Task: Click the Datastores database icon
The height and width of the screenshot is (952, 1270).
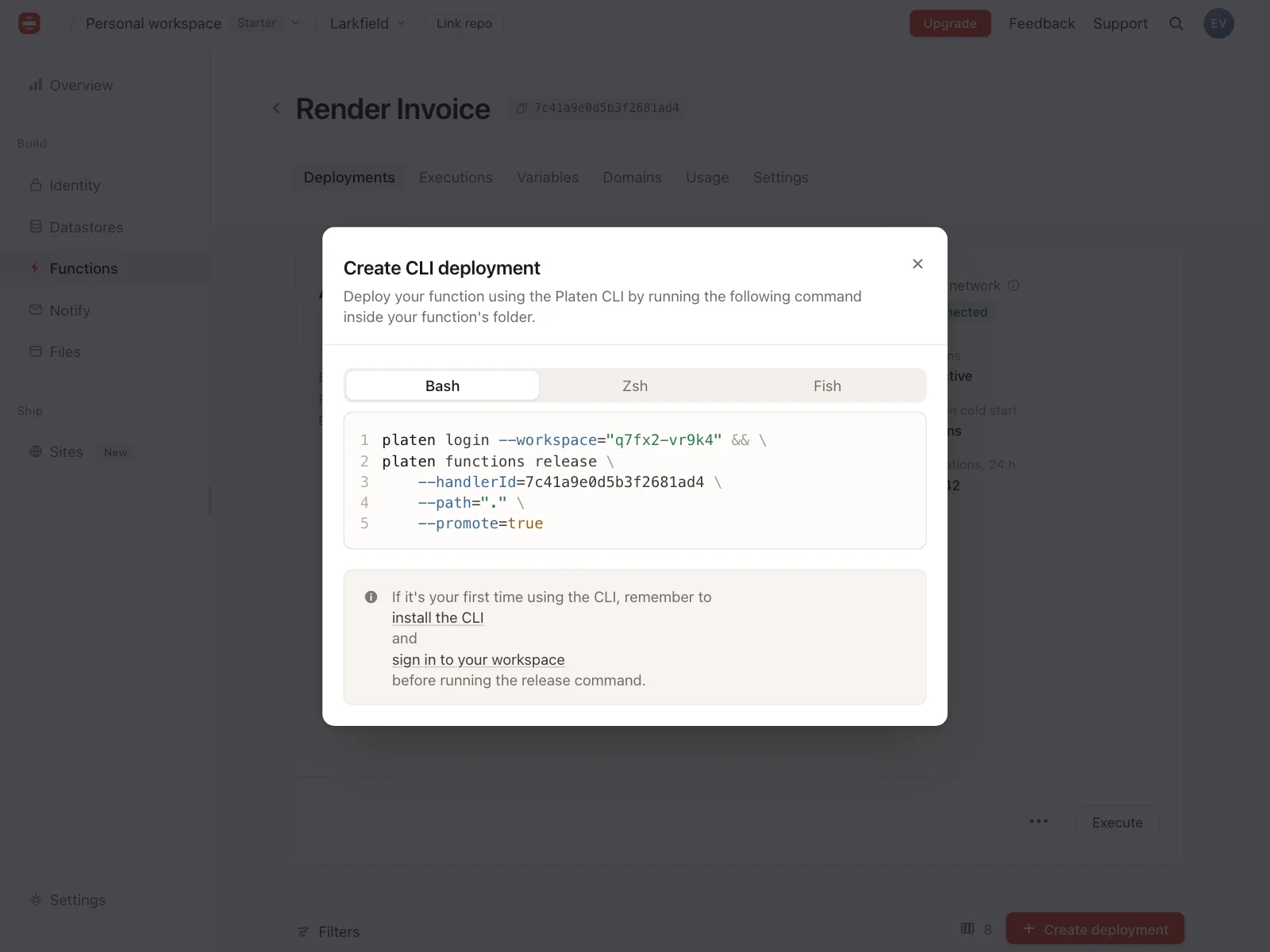Action: click(36, 226)
